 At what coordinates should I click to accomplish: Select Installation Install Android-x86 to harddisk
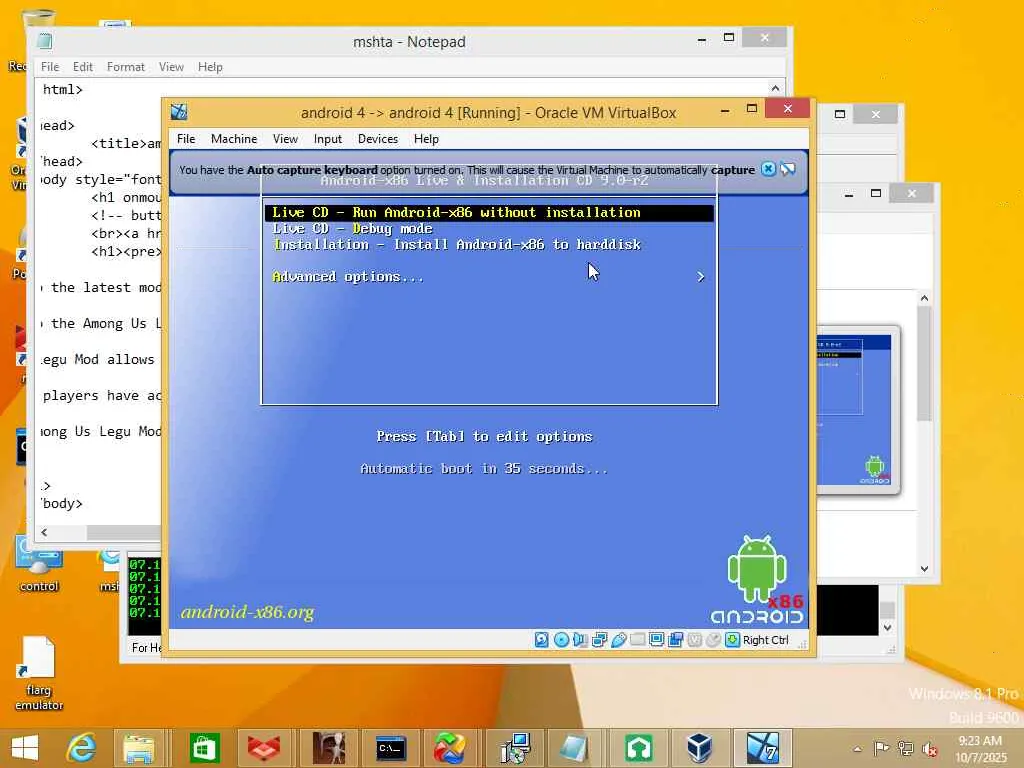coord(489,245)
